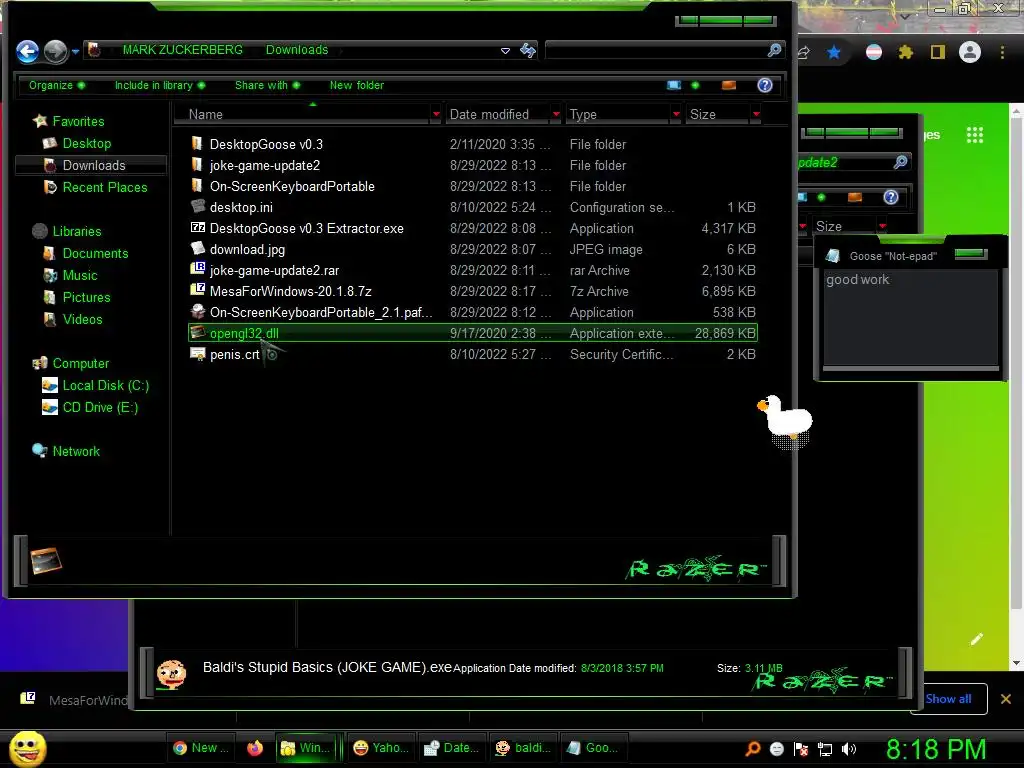The width and height of the screenshot is (1024, 768).
Task: Open Type column filter dropdown
Action: coord(676,114)
